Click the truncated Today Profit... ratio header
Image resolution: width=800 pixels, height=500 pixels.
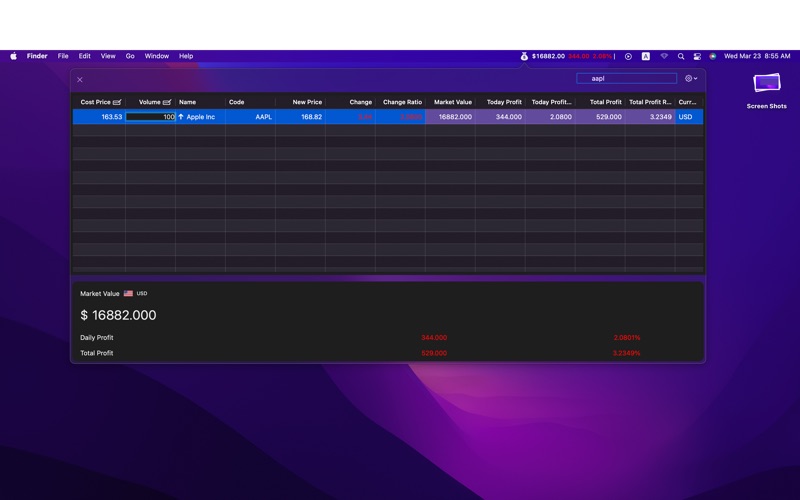pos(551,102)
